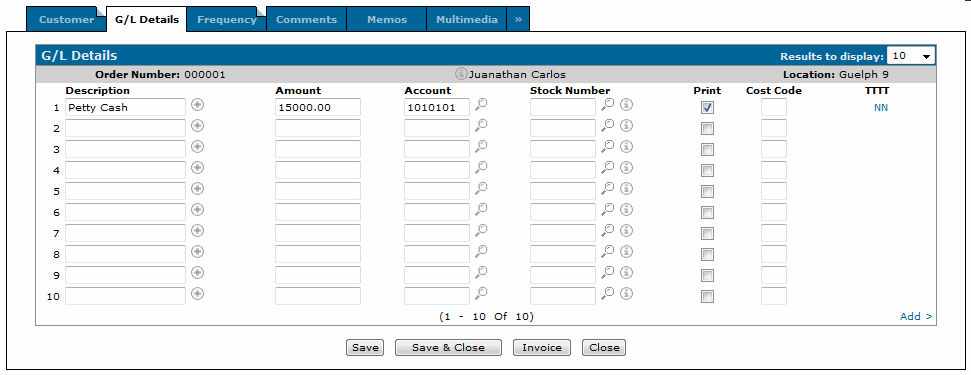Click the Stock Number info icon on row 10
Image resolution: width=971 pixels, height=375 pixels.
pyautogui.click(x=627, y=293)
